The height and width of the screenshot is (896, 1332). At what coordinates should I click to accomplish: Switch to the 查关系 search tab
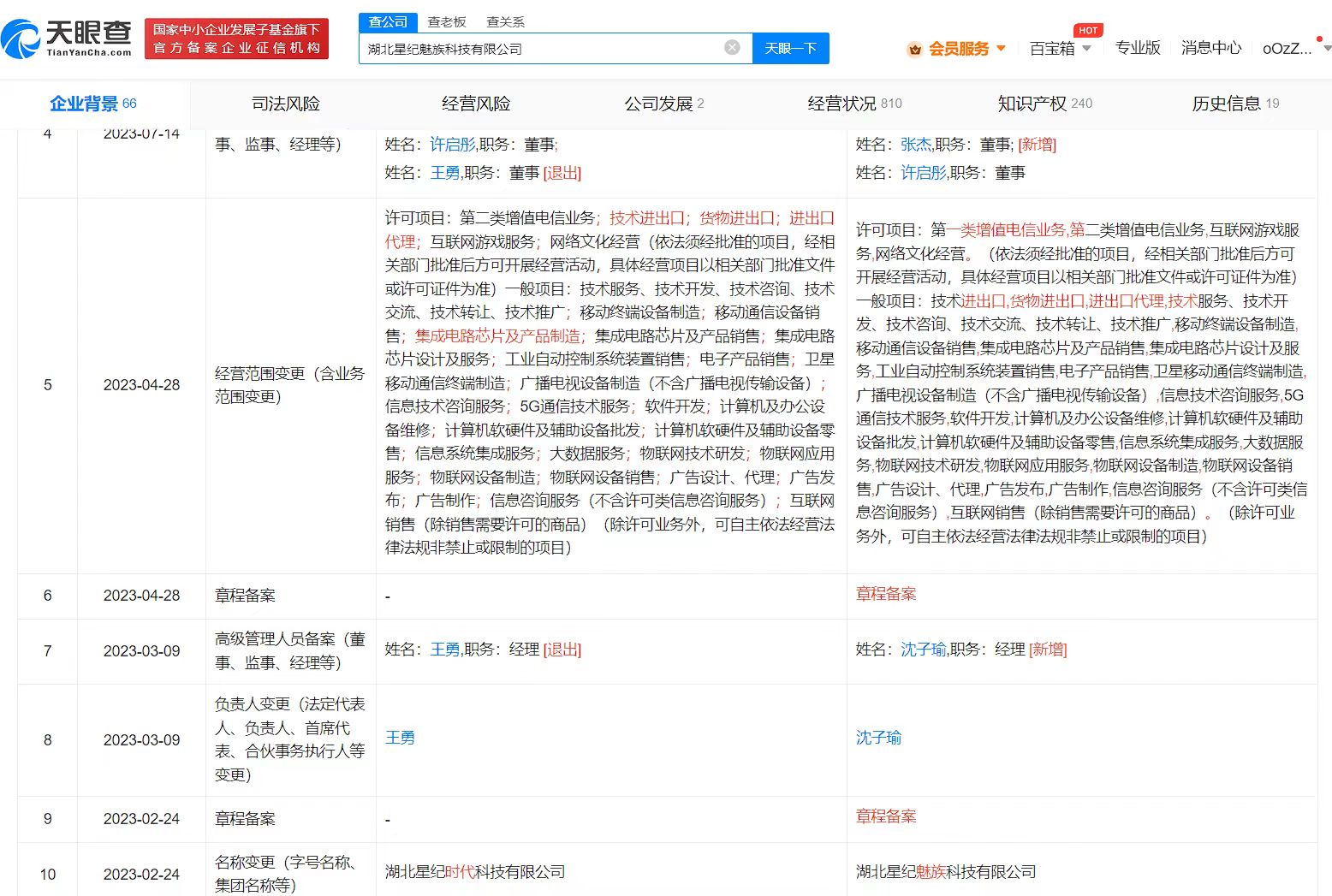(505, 21)
